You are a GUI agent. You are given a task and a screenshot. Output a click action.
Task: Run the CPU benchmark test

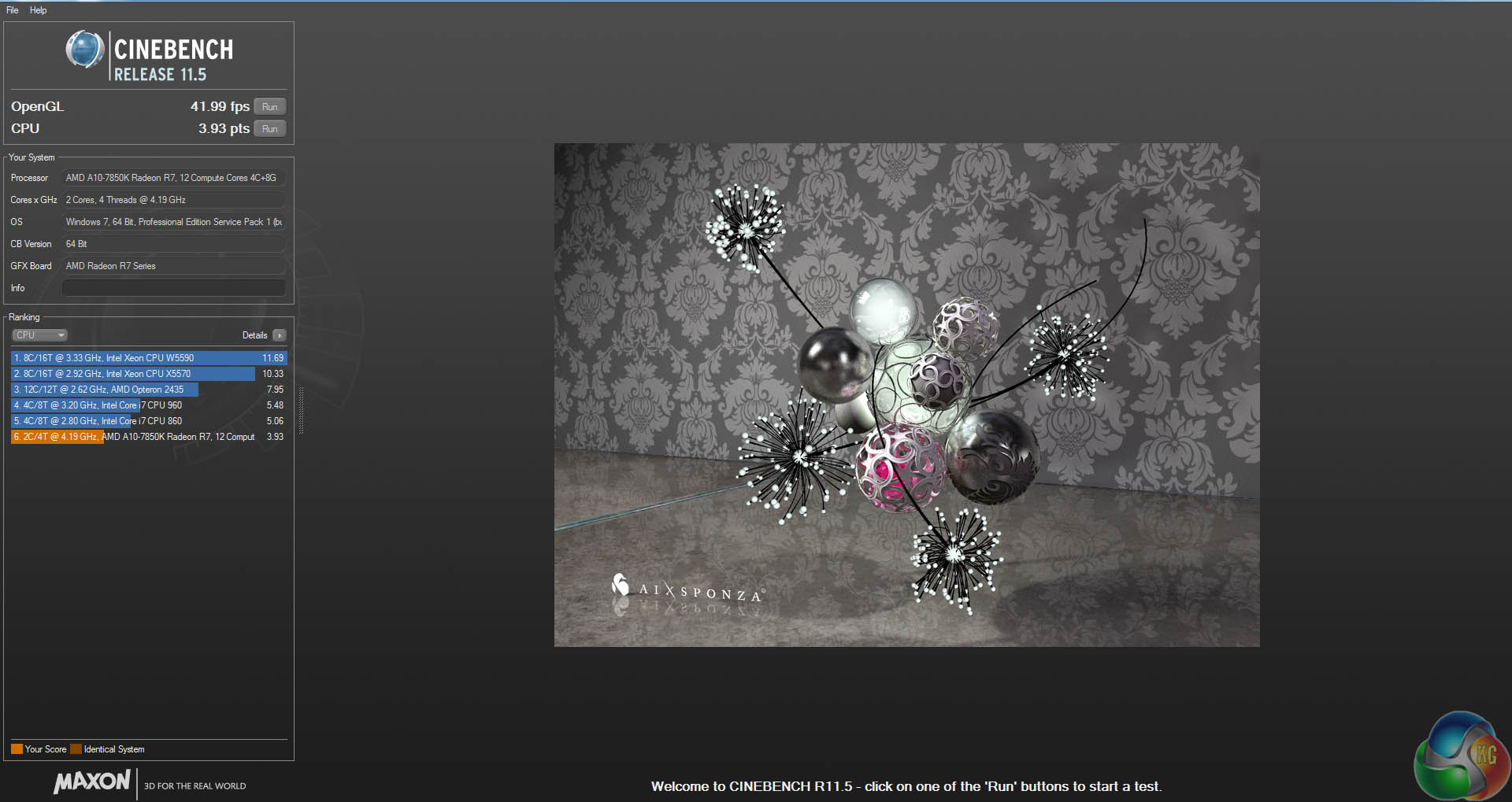click(269, 129)
